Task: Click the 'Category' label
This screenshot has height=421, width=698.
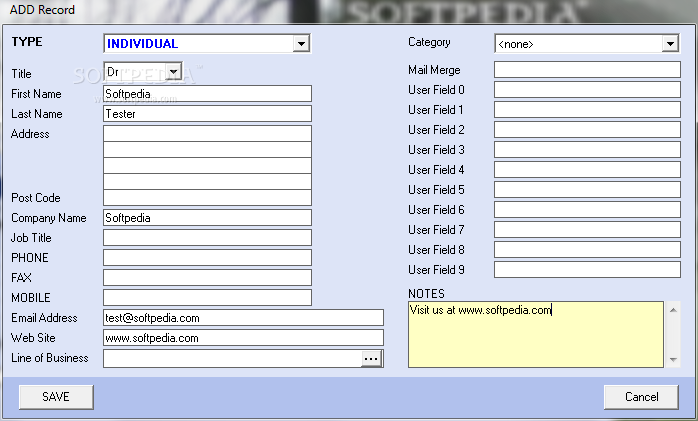Action: coord(429,42)
